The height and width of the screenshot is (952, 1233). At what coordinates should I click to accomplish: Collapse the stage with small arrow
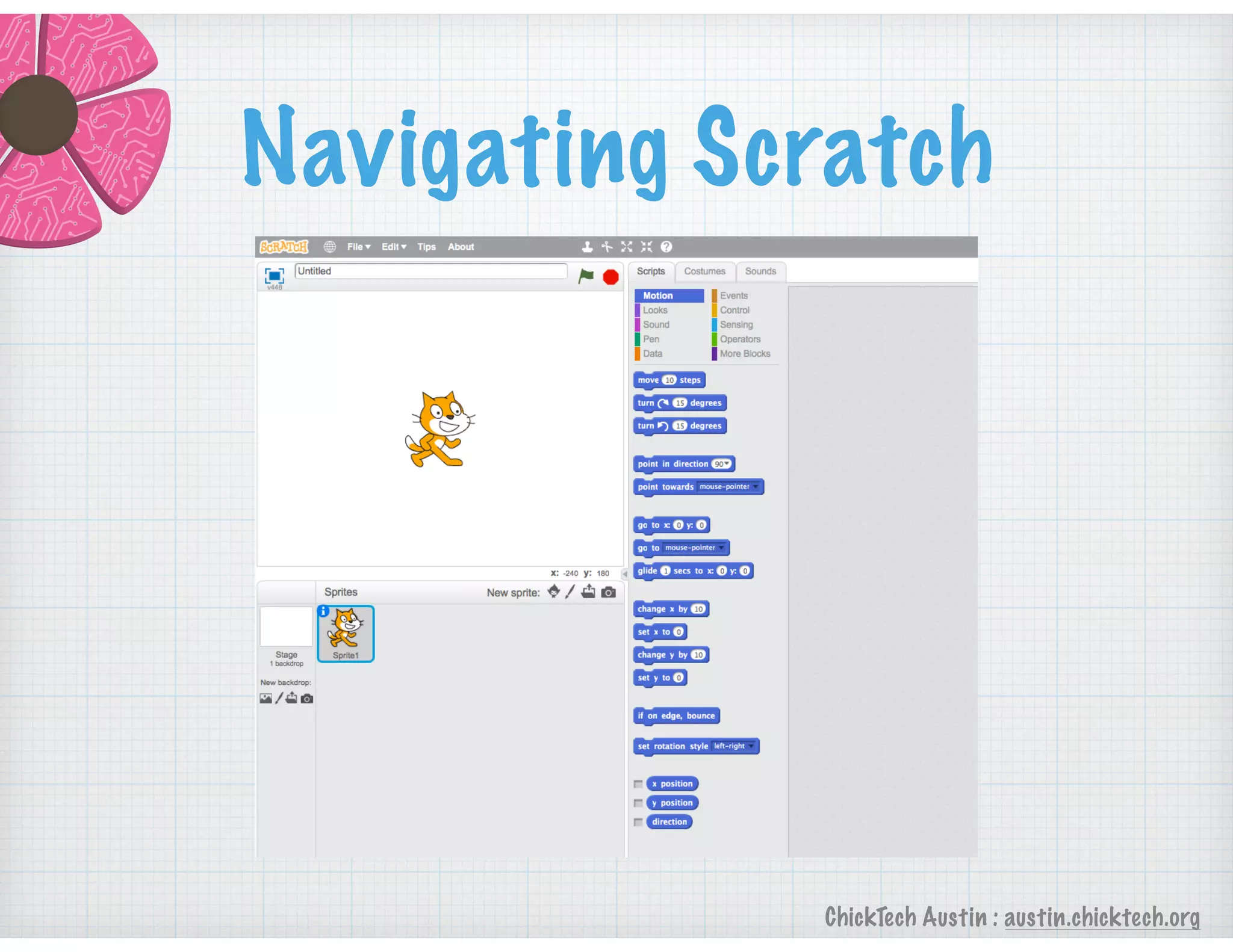pyautogui.click(x=624, y=573)
